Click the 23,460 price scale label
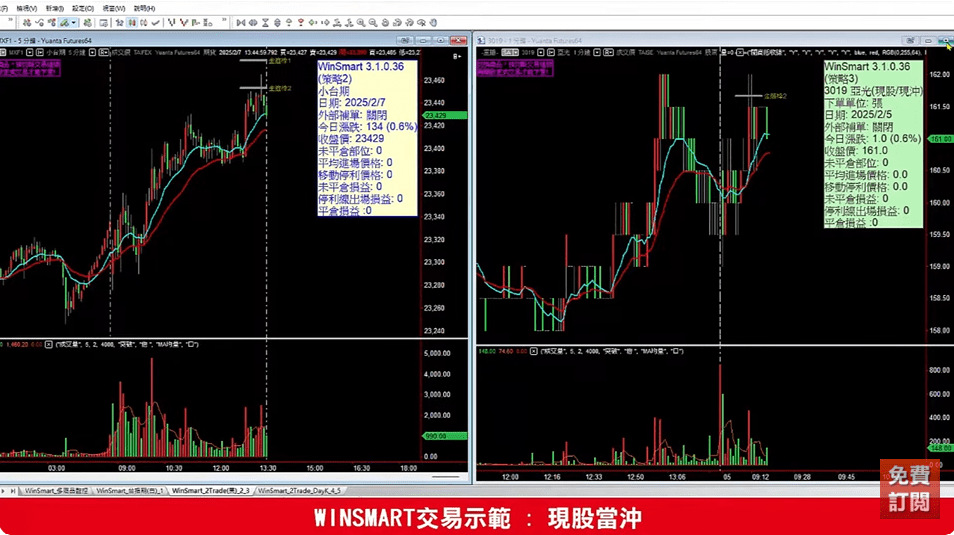This screenshot has width=954, height=535. pos(434,80)
